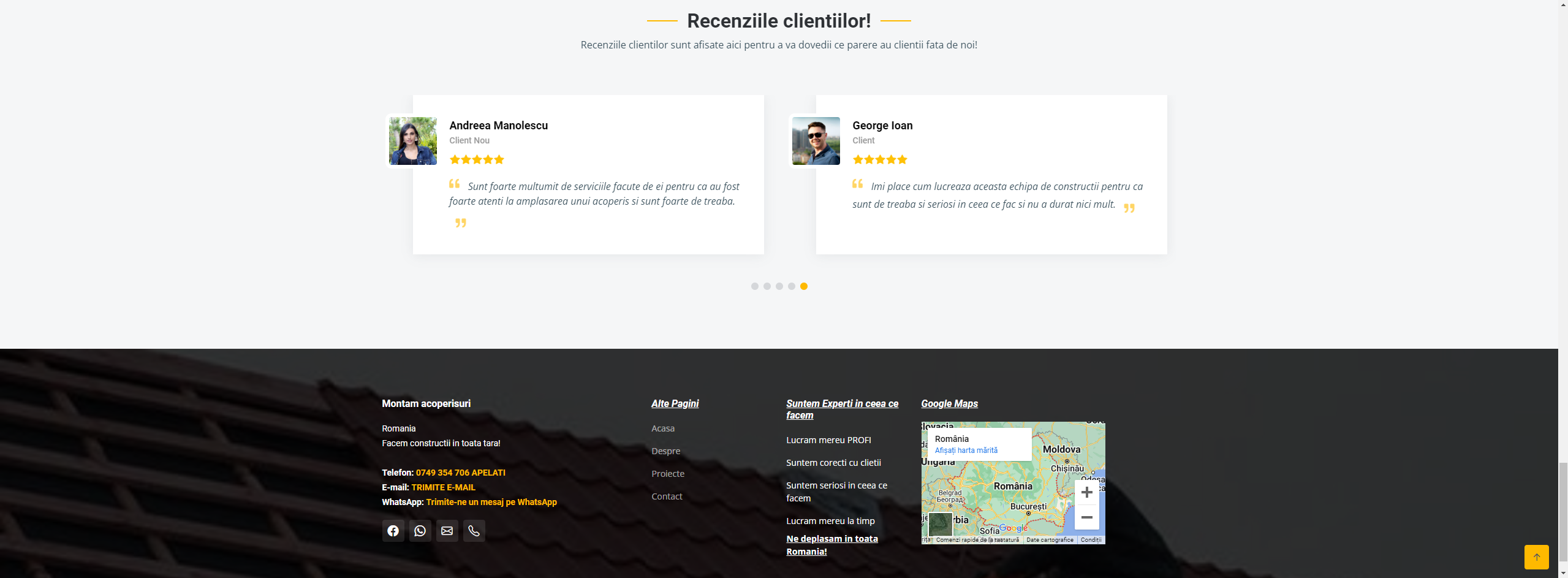Click the phone handset icon

point(474,531)
